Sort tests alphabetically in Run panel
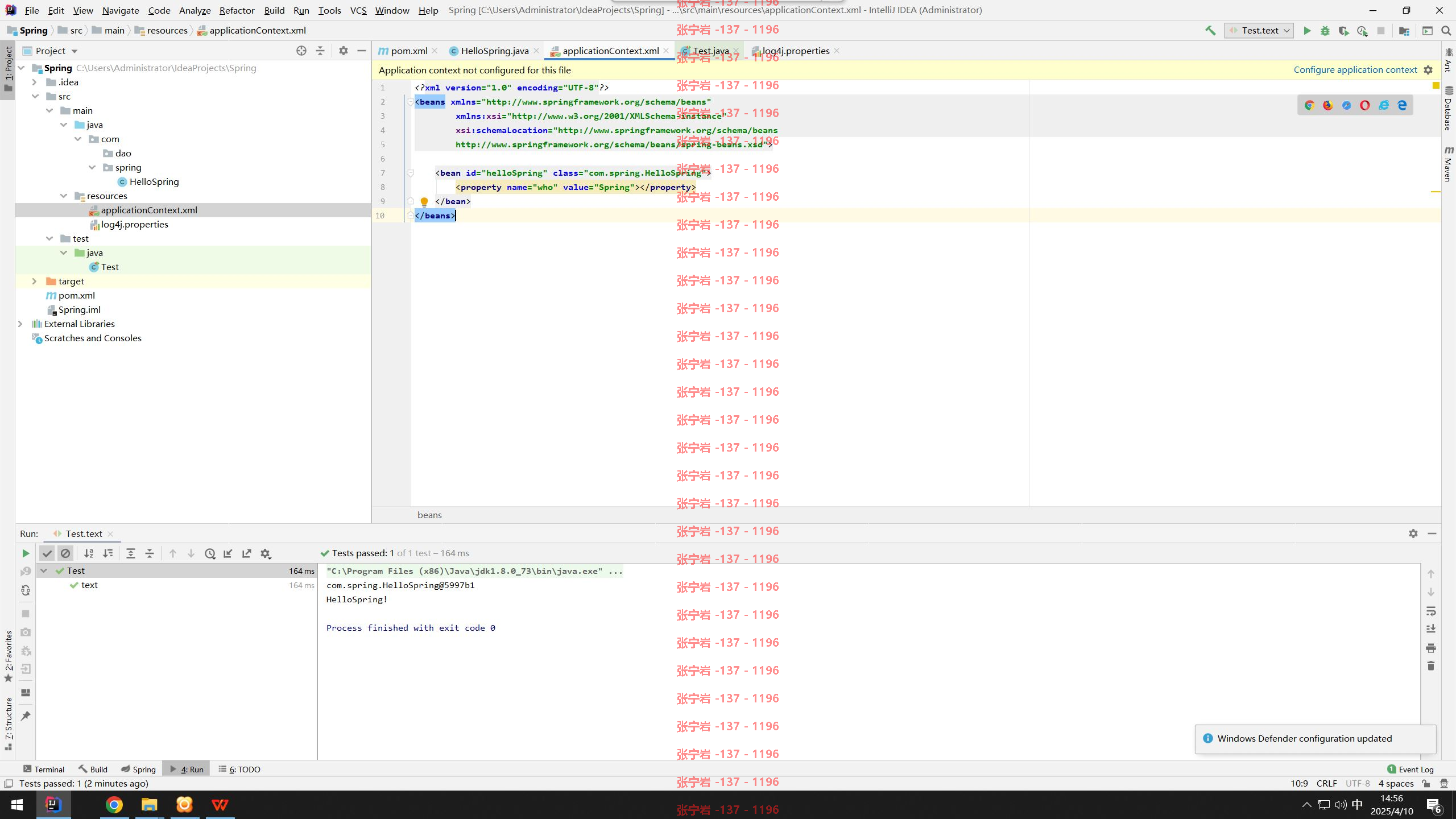This screenshot has width=1456, height=819. click(x=89, y=553)
